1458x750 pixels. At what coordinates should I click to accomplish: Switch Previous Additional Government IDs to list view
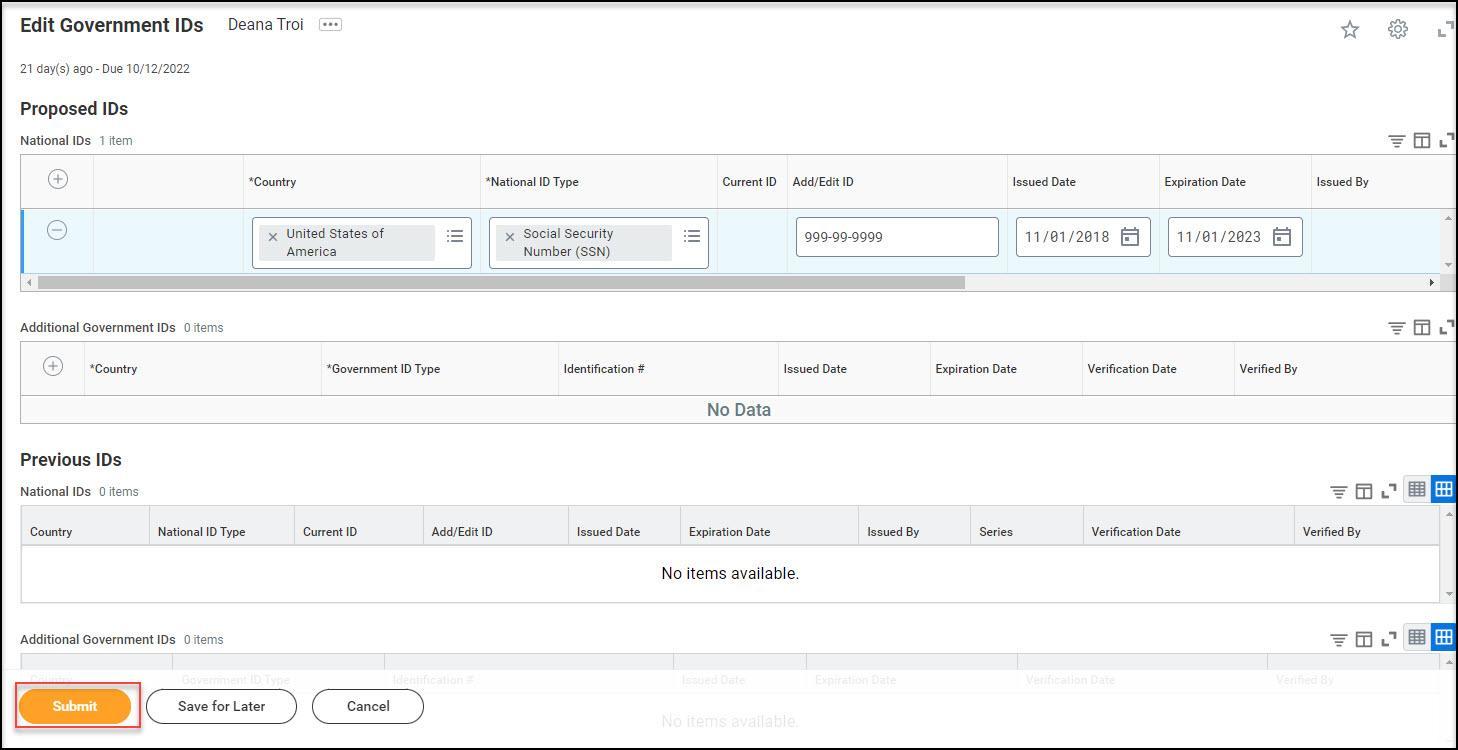[1417, 637]
